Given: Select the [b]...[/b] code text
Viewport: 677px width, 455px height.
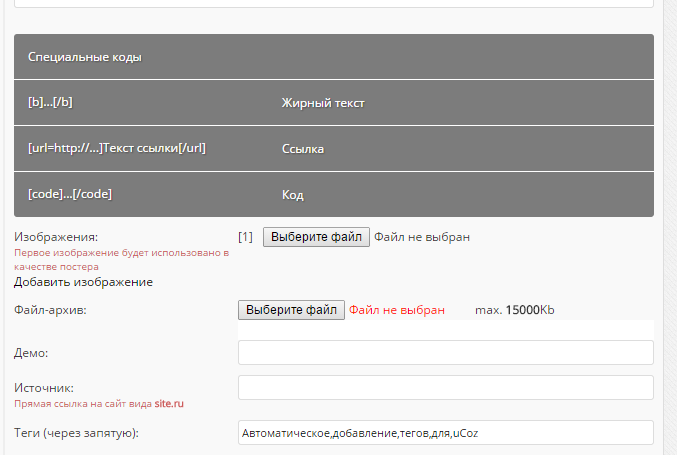Looking at the screenshot, I should click(51, 102).
